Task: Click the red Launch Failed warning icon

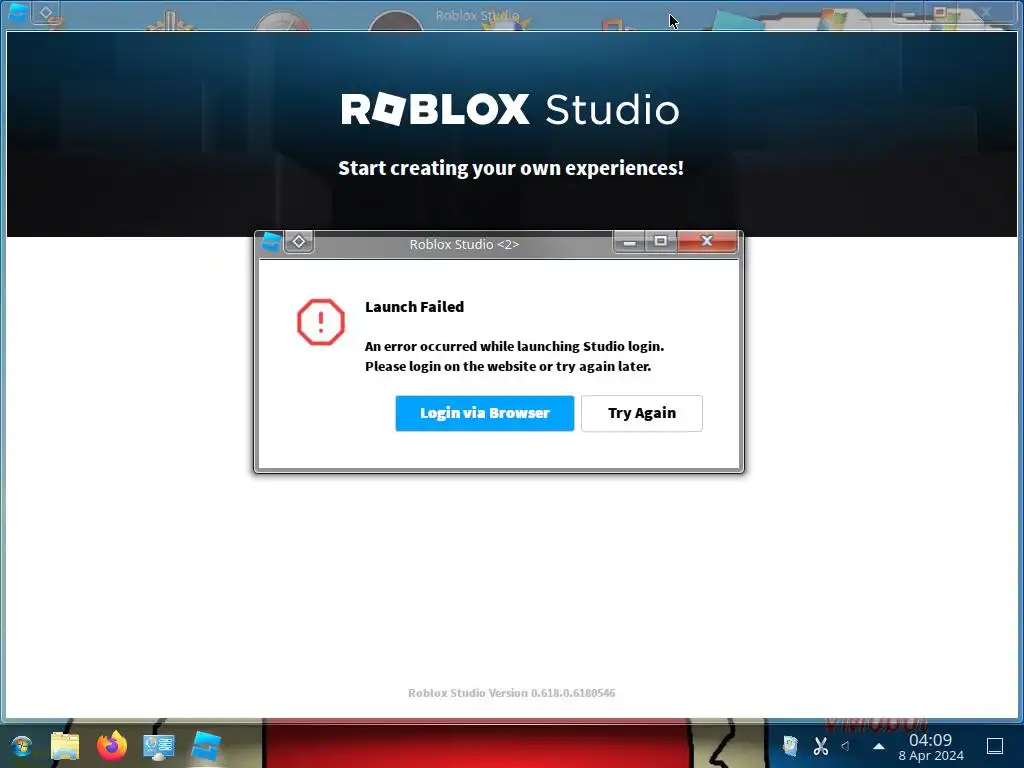Action: [321, 322]
